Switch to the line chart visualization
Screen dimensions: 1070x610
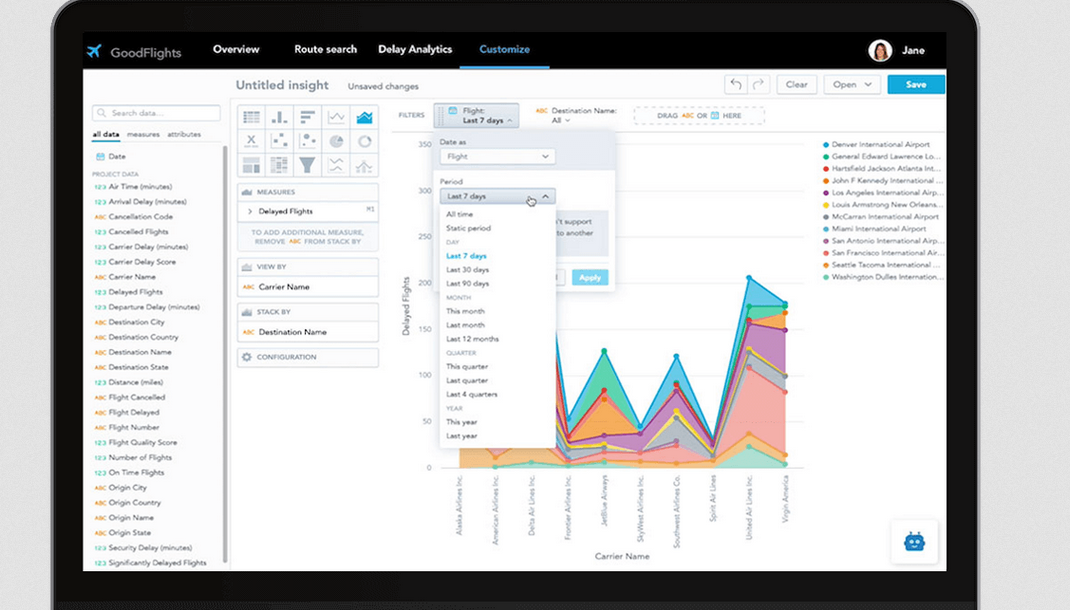pyautogui.click(x=337, y=117)
